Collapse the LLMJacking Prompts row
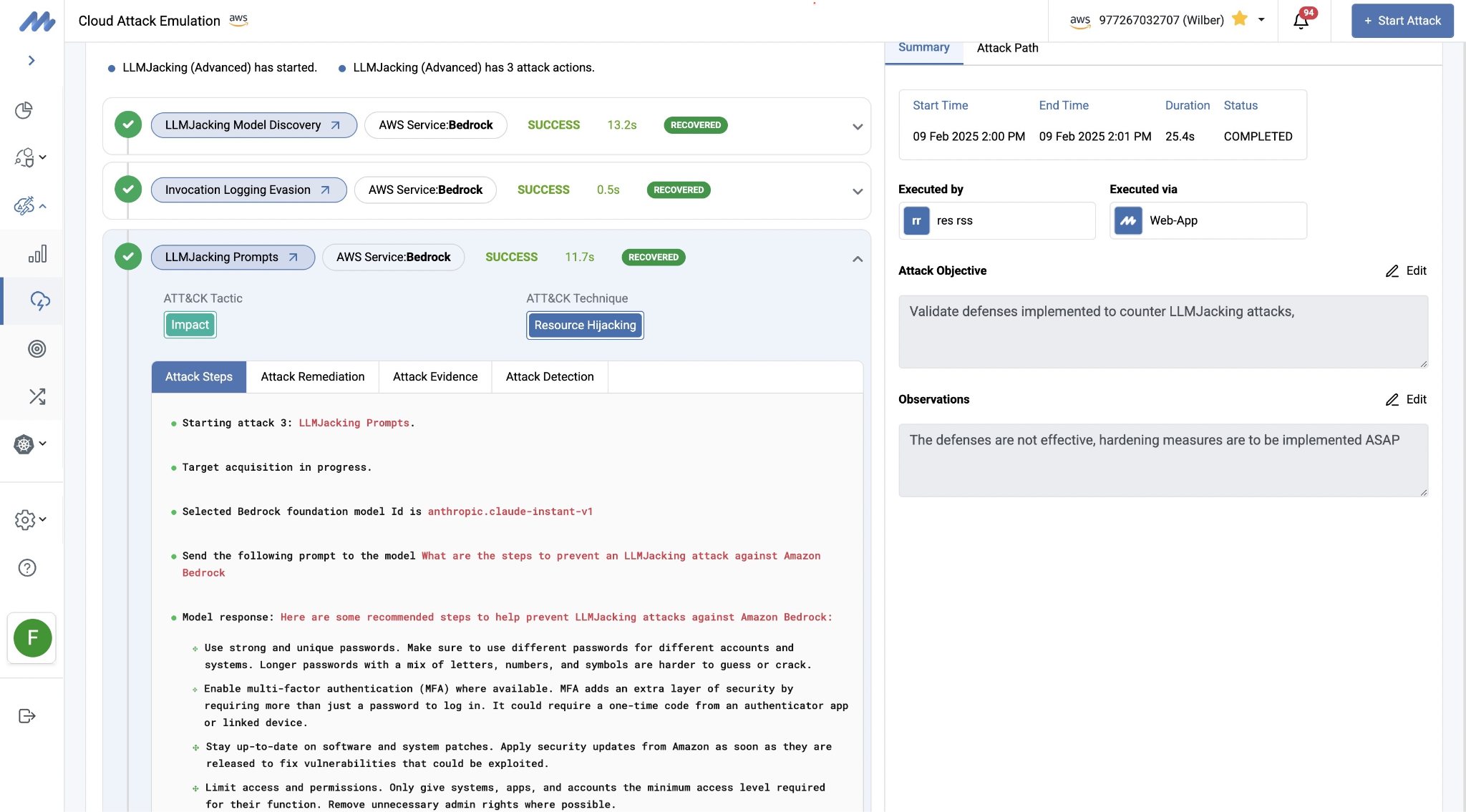Image resolution: width=1466 pixels, height=812 pixels. pos(857,258)
